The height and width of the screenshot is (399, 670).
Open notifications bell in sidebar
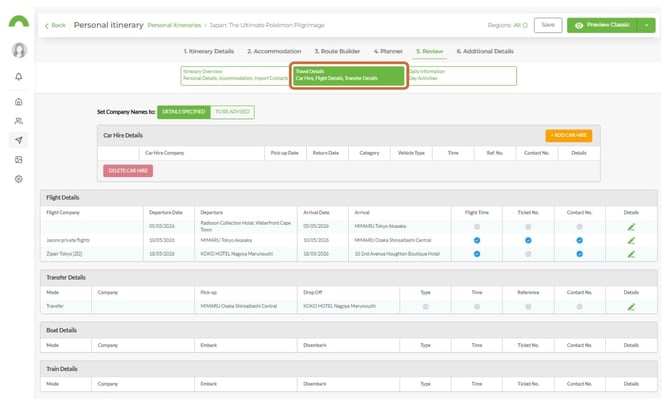point(19,76)
